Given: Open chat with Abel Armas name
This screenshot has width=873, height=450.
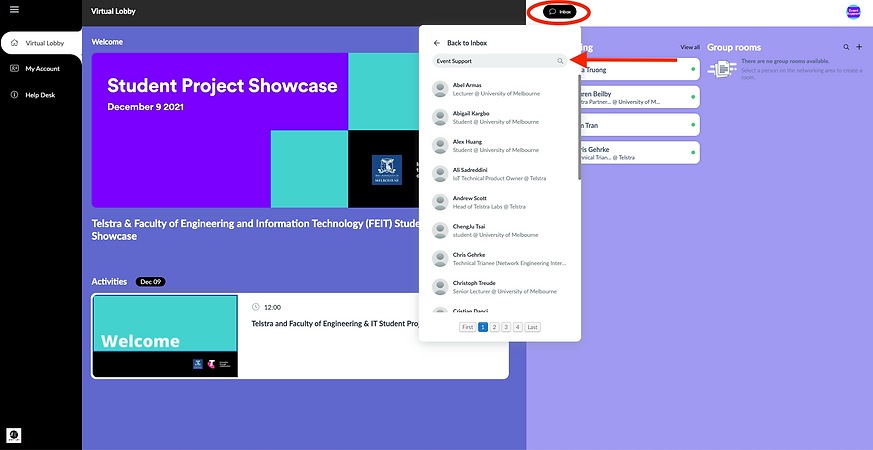Looking at the screenshot, I should pyautogui.click(x=467, y=85).
